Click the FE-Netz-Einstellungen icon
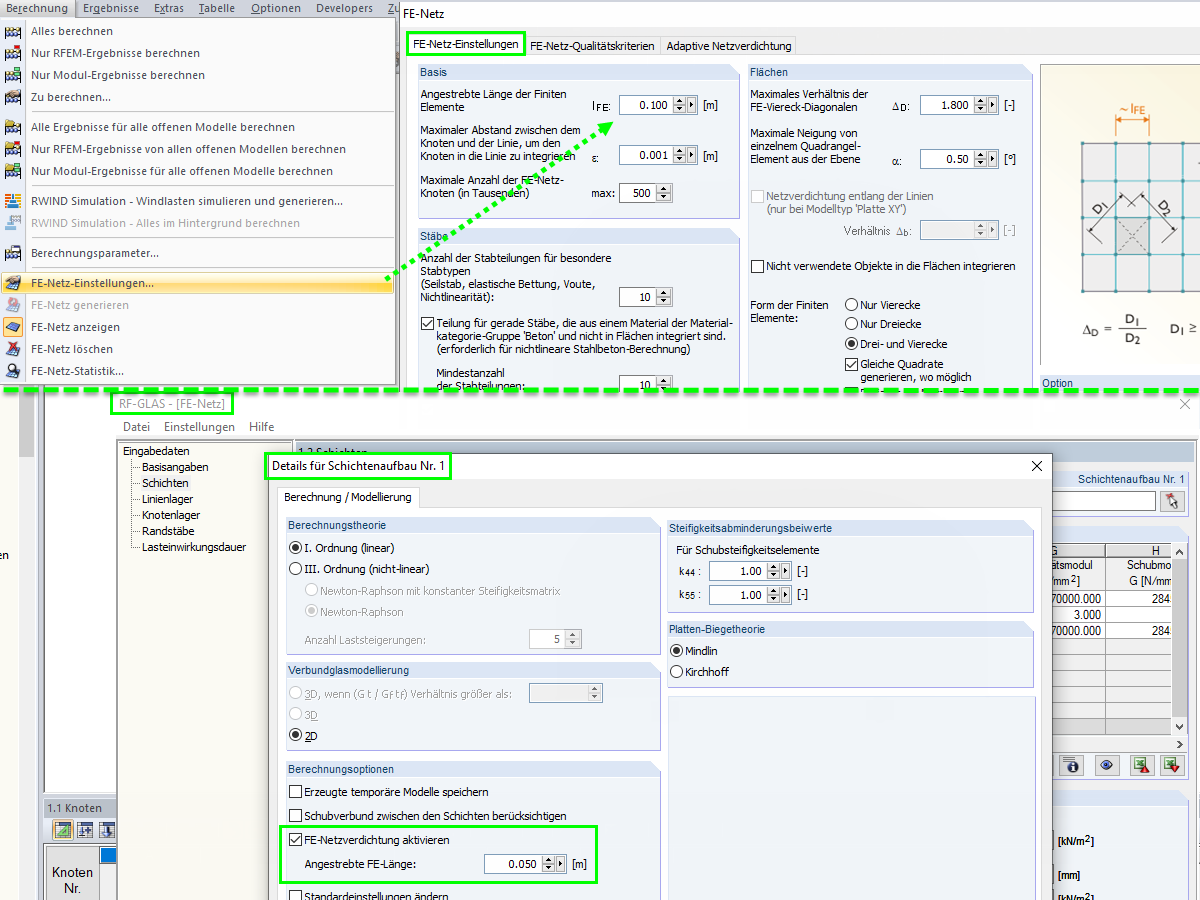This screenshot has height=900, width=1200. click(13, 283)
